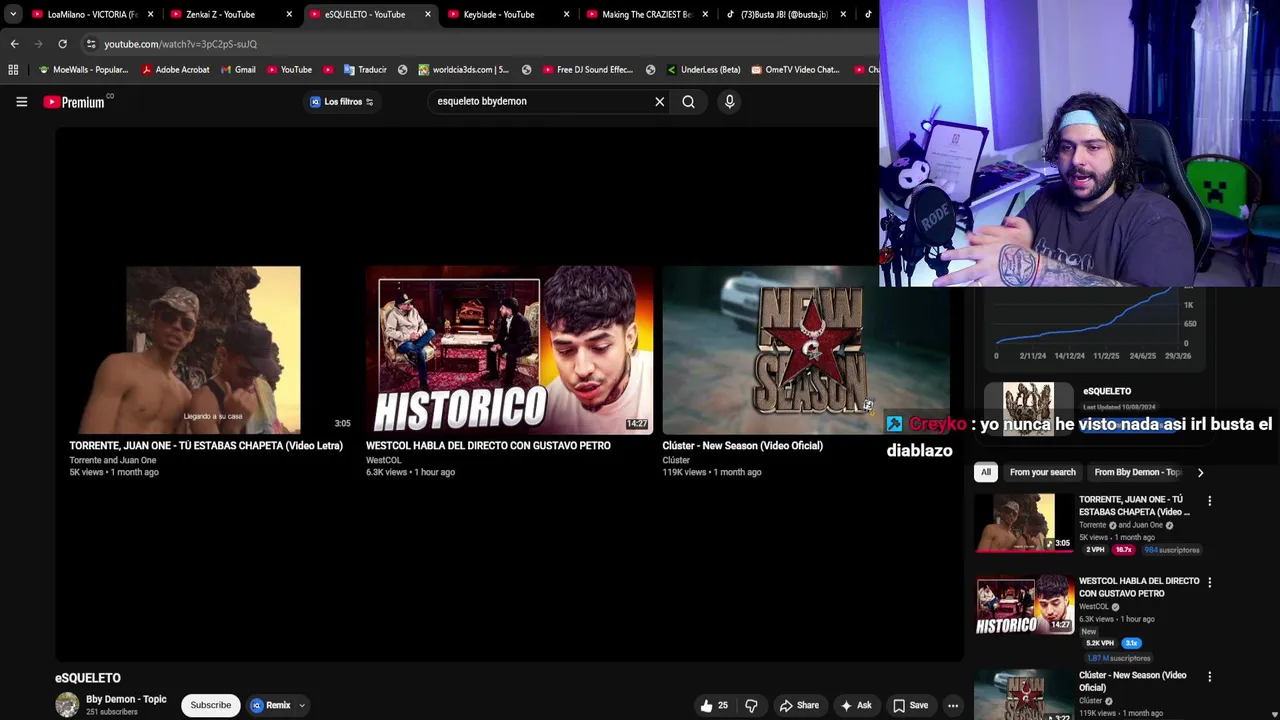Click the 16.7x multiplier badge
1280x720 pixels.
point(1123,550)
